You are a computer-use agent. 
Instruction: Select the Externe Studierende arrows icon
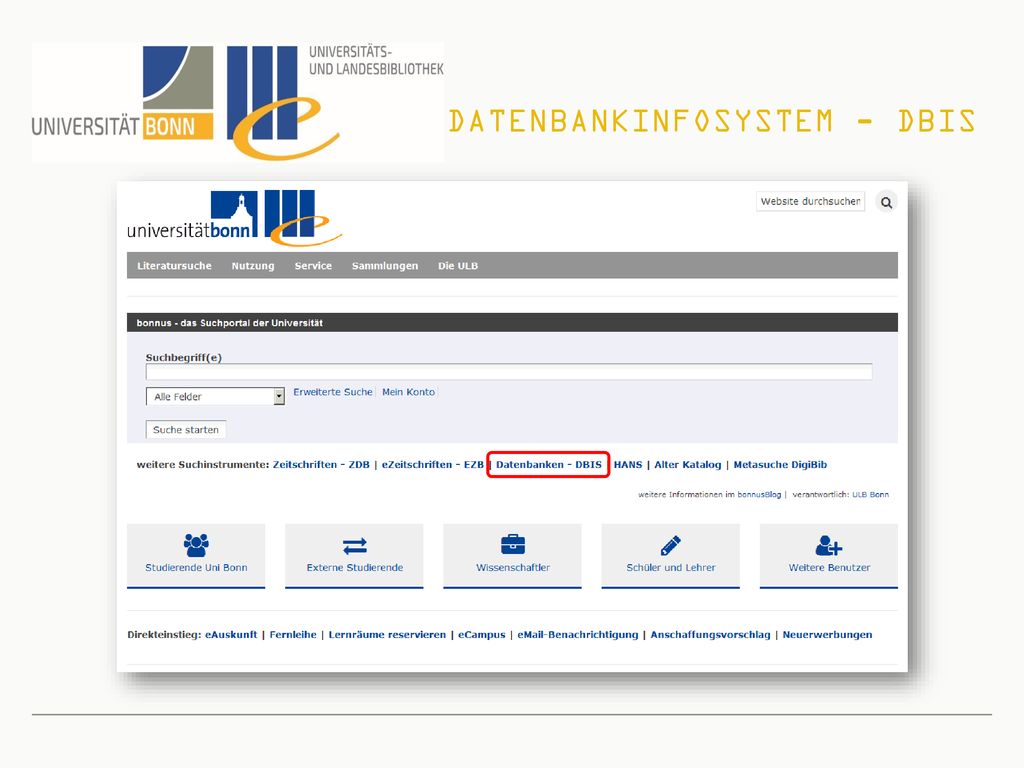[x=355, y=545]
